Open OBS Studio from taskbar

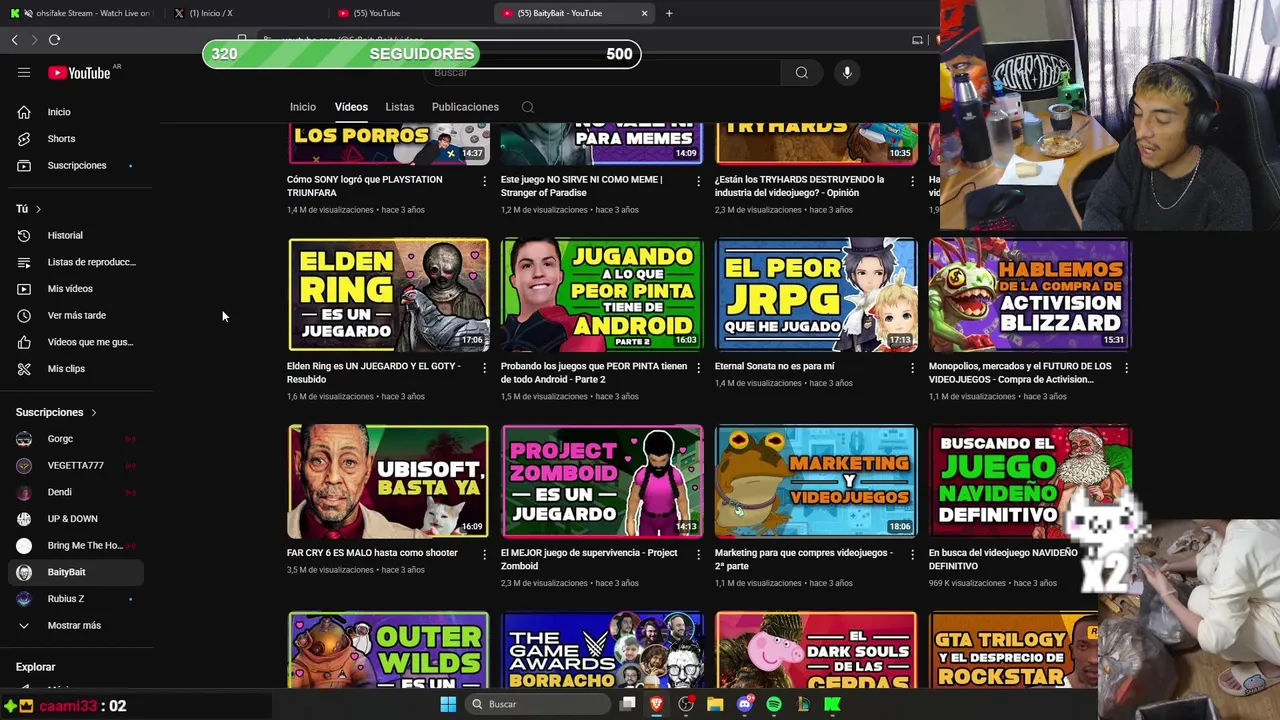[686, 704]
